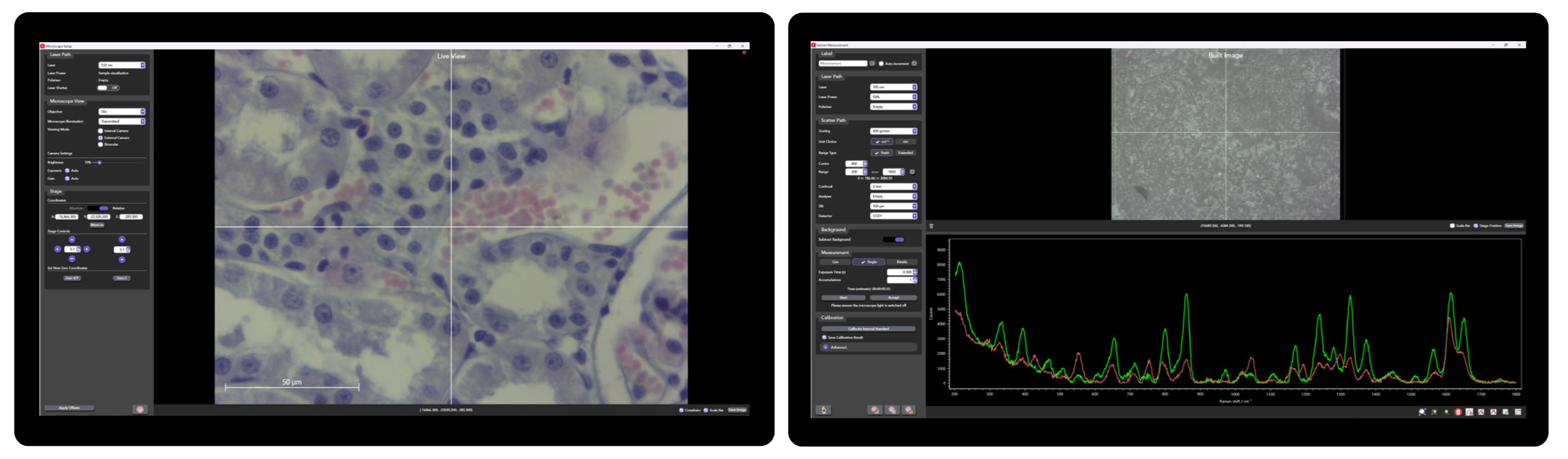Select the Live measurement tab
Image resolution: width=1568 pixels, height=459 pixels.
pos(835,262)
